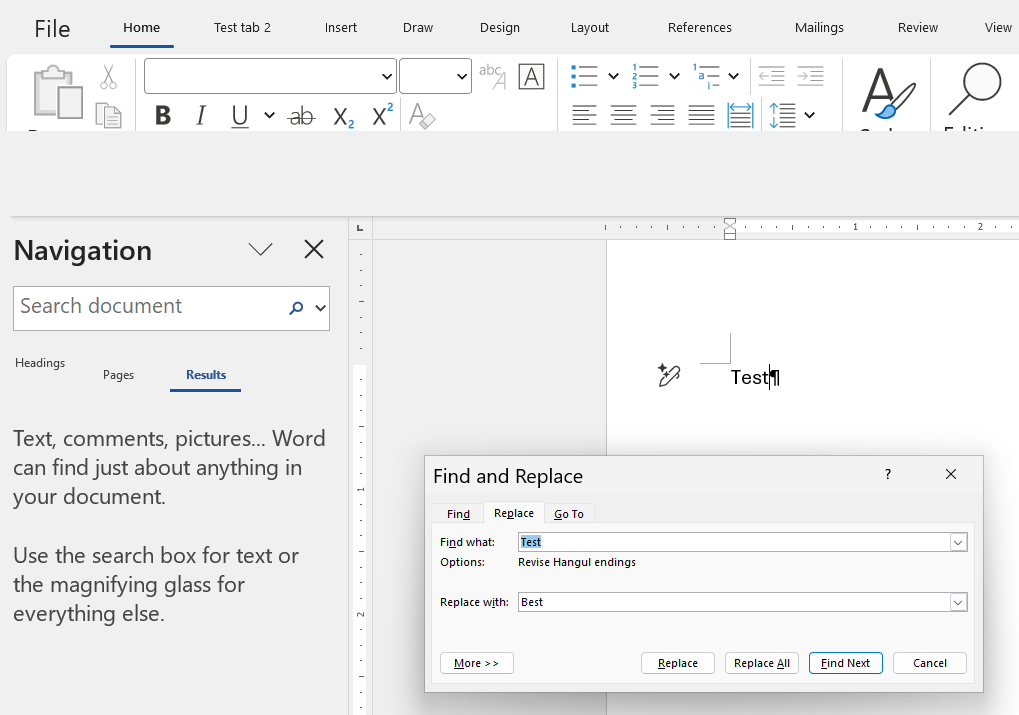Click the Subscript icon
This screenshot has width=1019, height=715.
344,116
